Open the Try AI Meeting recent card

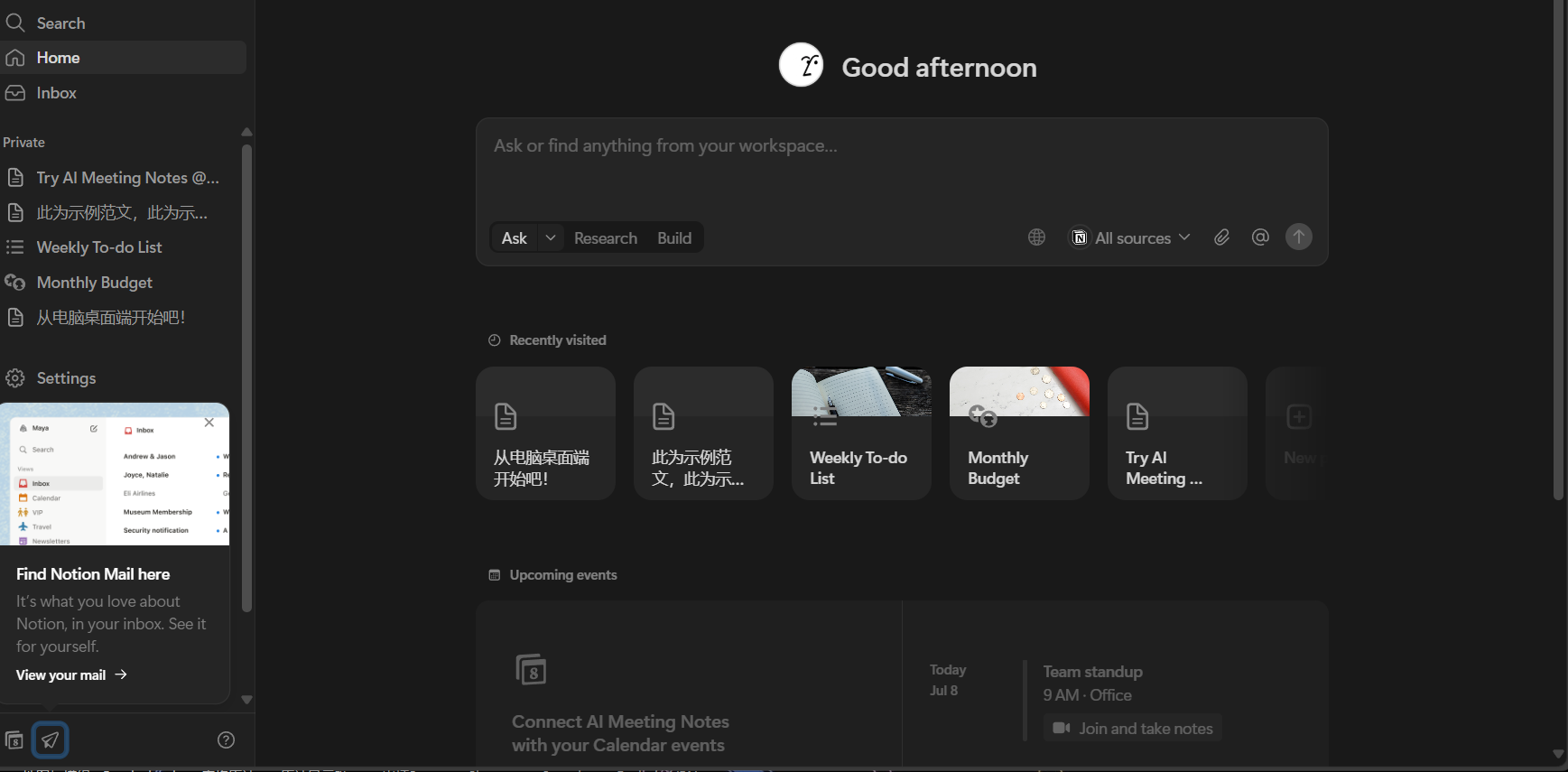tap(1178, 433)
